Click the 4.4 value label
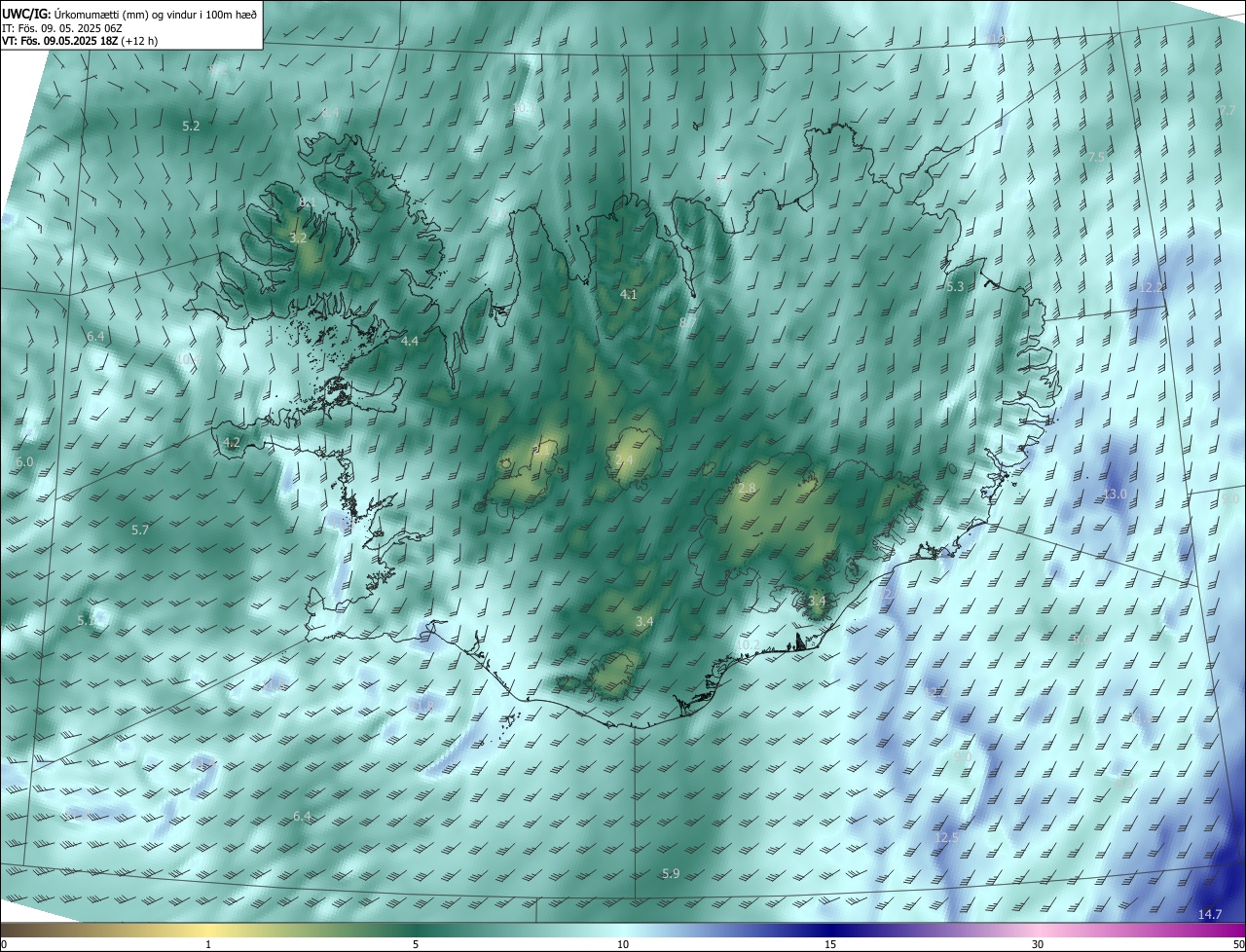1246x952 pixels. point(410,342)
